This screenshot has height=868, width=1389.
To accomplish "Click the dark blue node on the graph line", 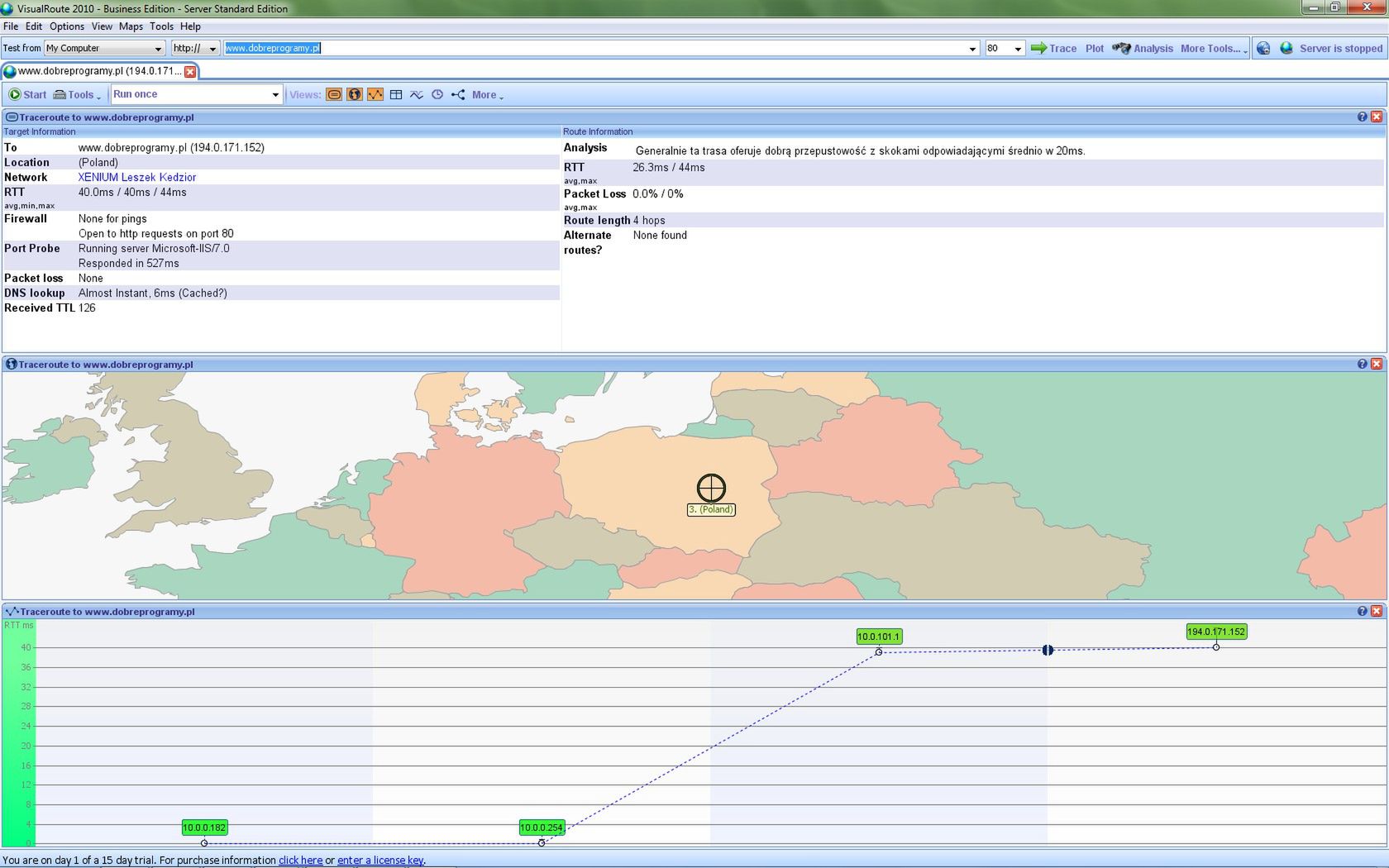I will [x=1048, y=651].
